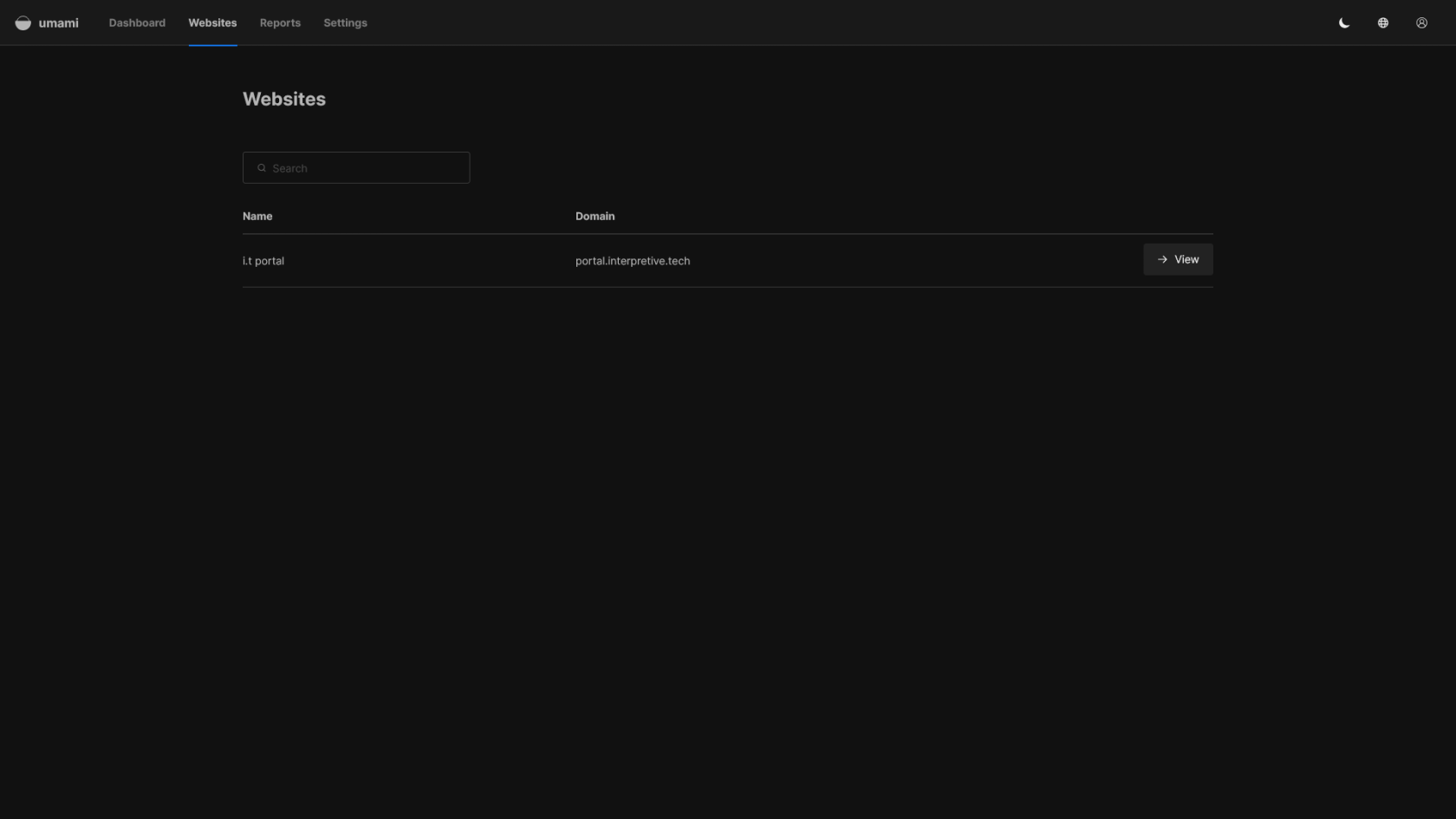Click the umami logo icon
Viewport: 1456px width, 819px height.
click(23, 23)
